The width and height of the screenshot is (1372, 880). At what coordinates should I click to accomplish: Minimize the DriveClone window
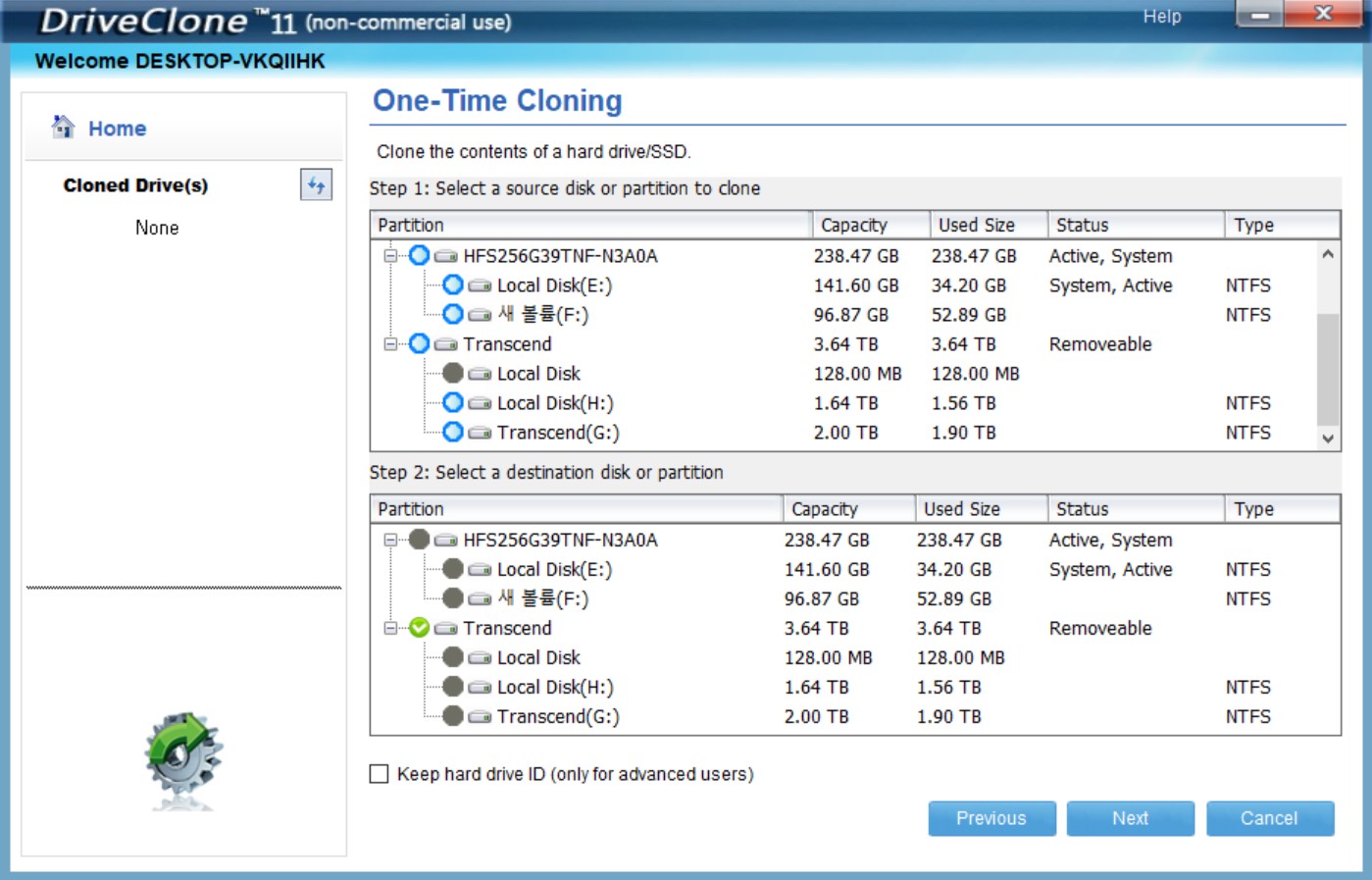click(x=1260, y=14)
